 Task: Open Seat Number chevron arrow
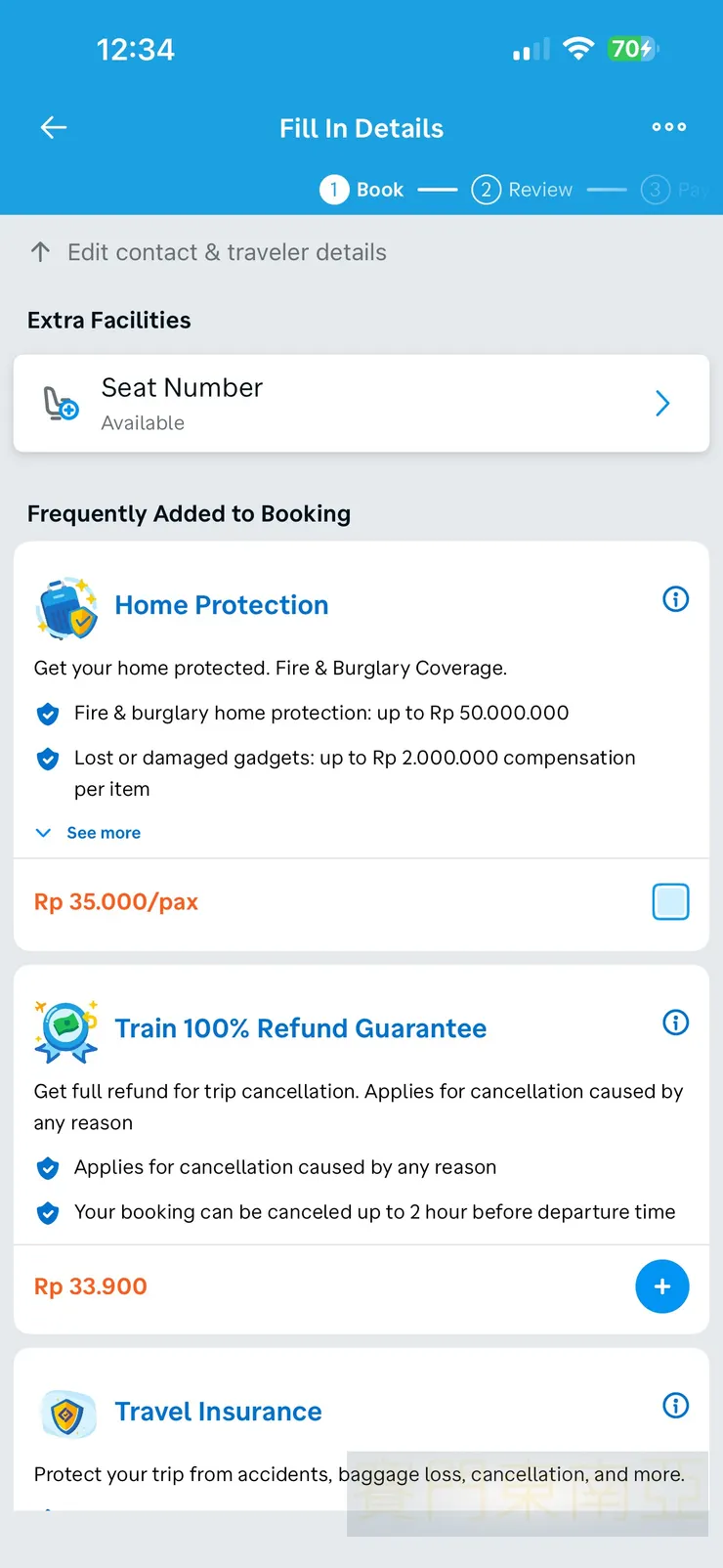[662, 403]
